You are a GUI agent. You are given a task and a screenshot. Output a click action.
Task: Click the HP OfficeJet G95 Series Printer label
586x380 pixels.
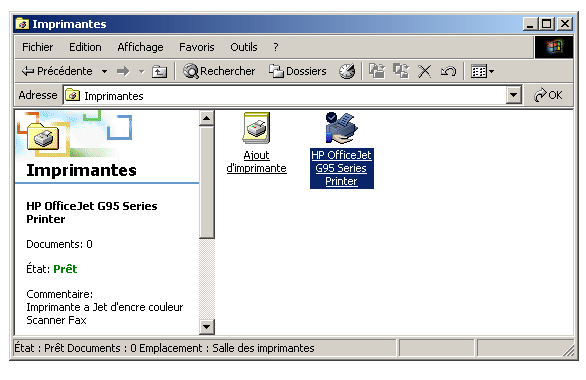pos(342,168)
